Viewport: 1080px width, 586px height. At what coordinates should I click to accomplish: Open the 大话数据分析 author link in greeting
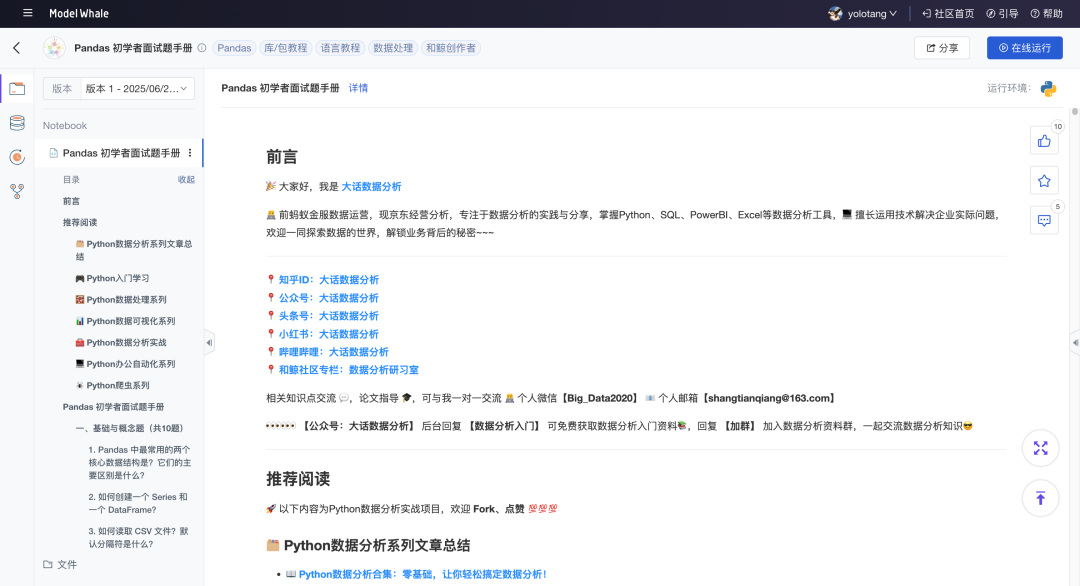click(371, 186)
